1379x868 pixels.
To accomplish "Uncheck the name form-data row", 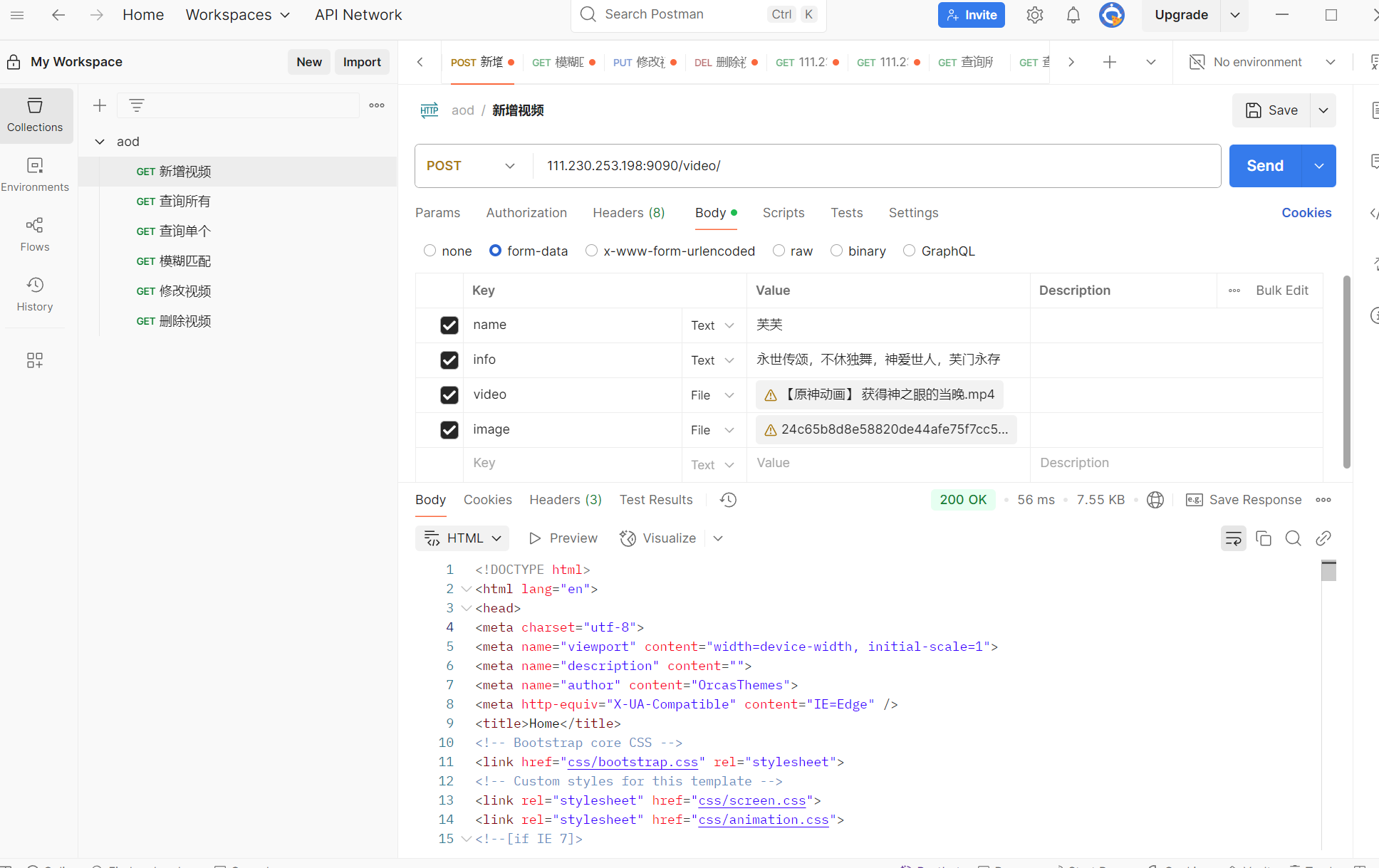I will [449, 325].
